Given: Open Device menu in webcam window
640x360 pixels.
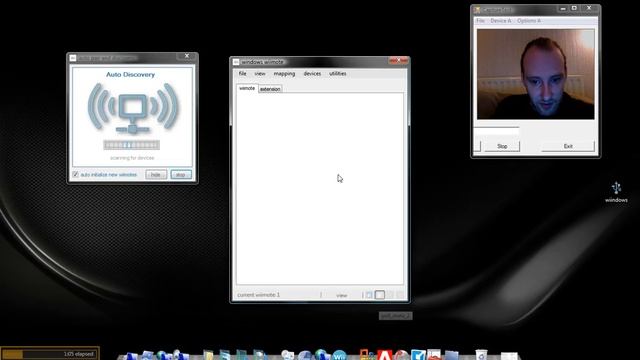Looking at the screenshot, I should (x=501, y=20).
